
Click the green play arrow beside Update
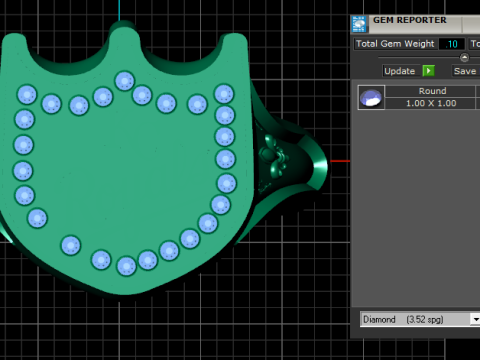[x=428, y=71]
